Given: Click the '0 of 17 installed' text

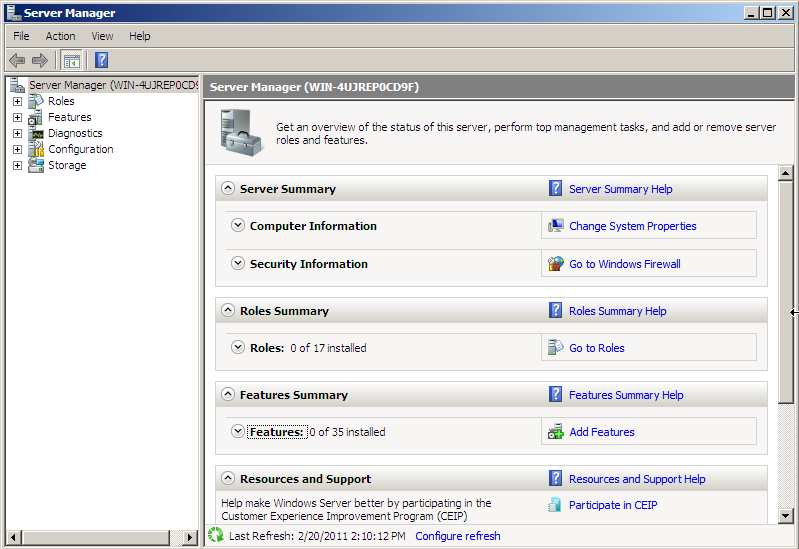Looking at the screenshot, I should click(x=328, y=348).
